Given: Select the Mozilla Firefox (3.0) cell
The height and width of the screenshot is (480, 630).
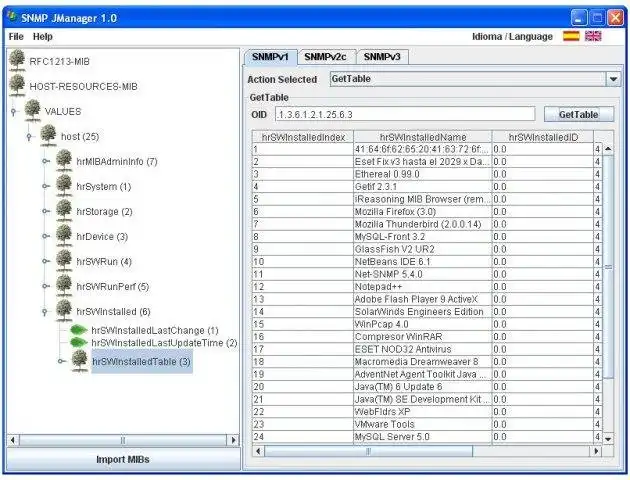Looking at the screenshot, I should (x=422, y=211).
